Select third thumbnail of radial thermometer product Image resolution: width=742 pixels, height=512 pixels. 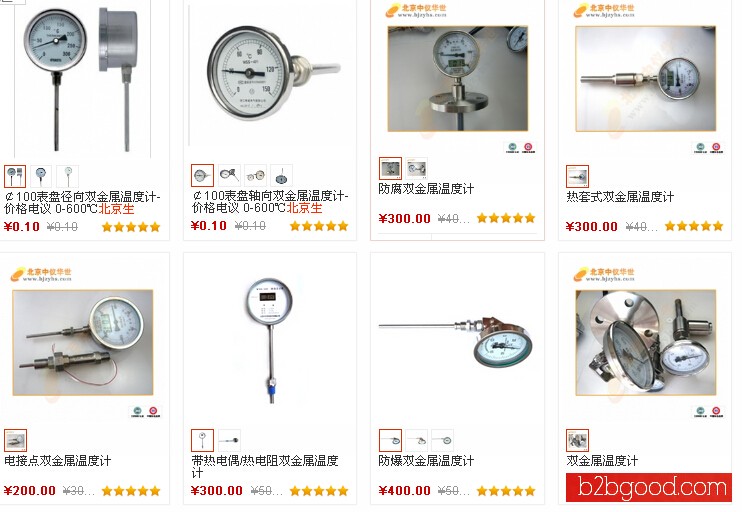point(68,176)
